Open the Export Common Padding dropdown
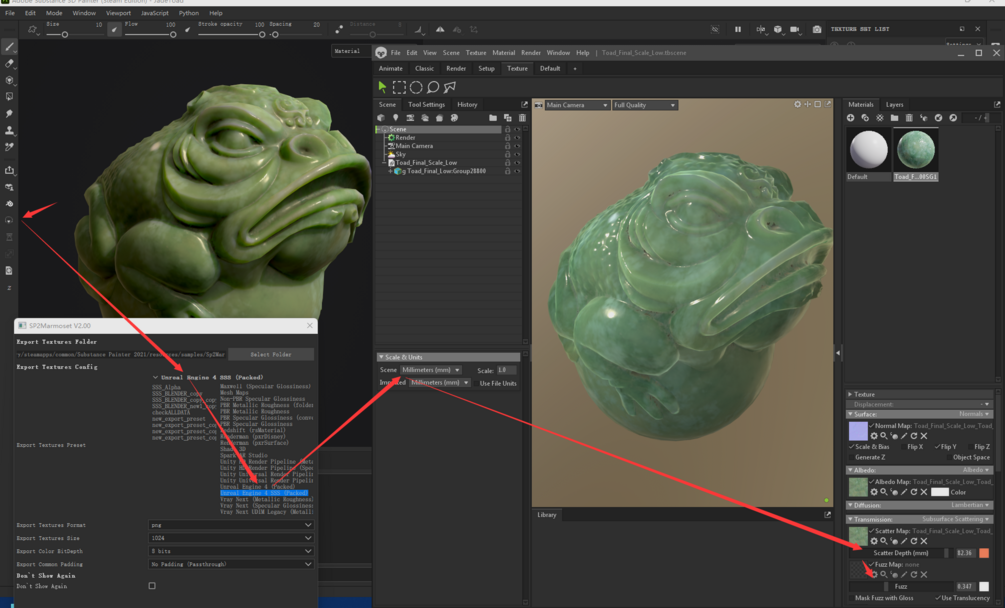Image resolution: width=1005 pixels, height=608 pixels. pos(230,564)
